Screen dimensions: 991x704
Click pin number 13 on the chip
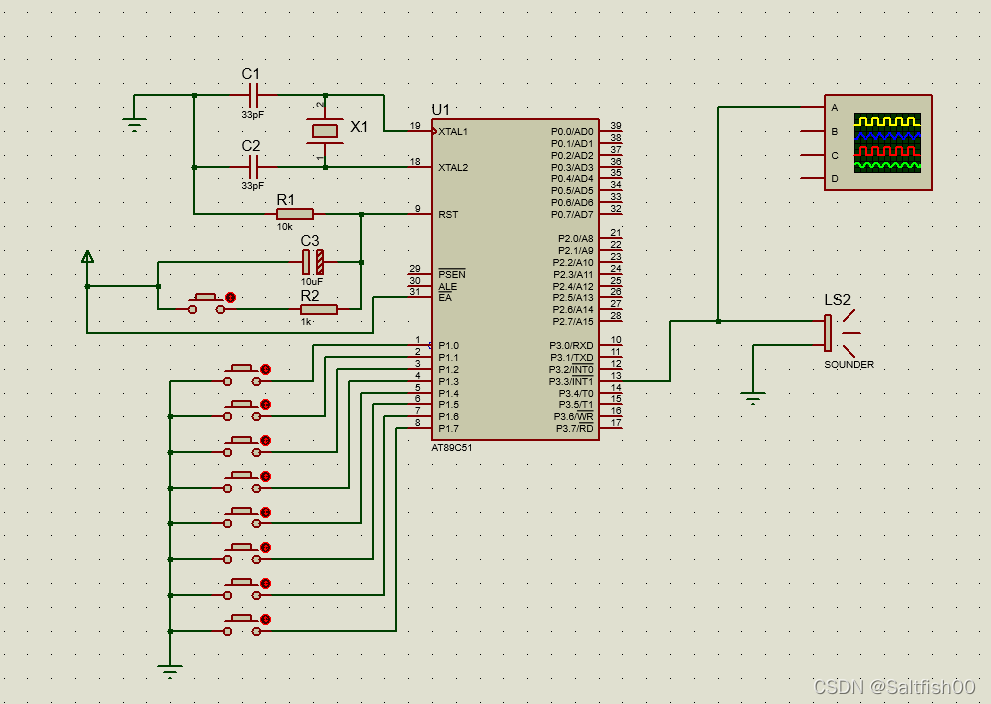[x=616, y=375]
